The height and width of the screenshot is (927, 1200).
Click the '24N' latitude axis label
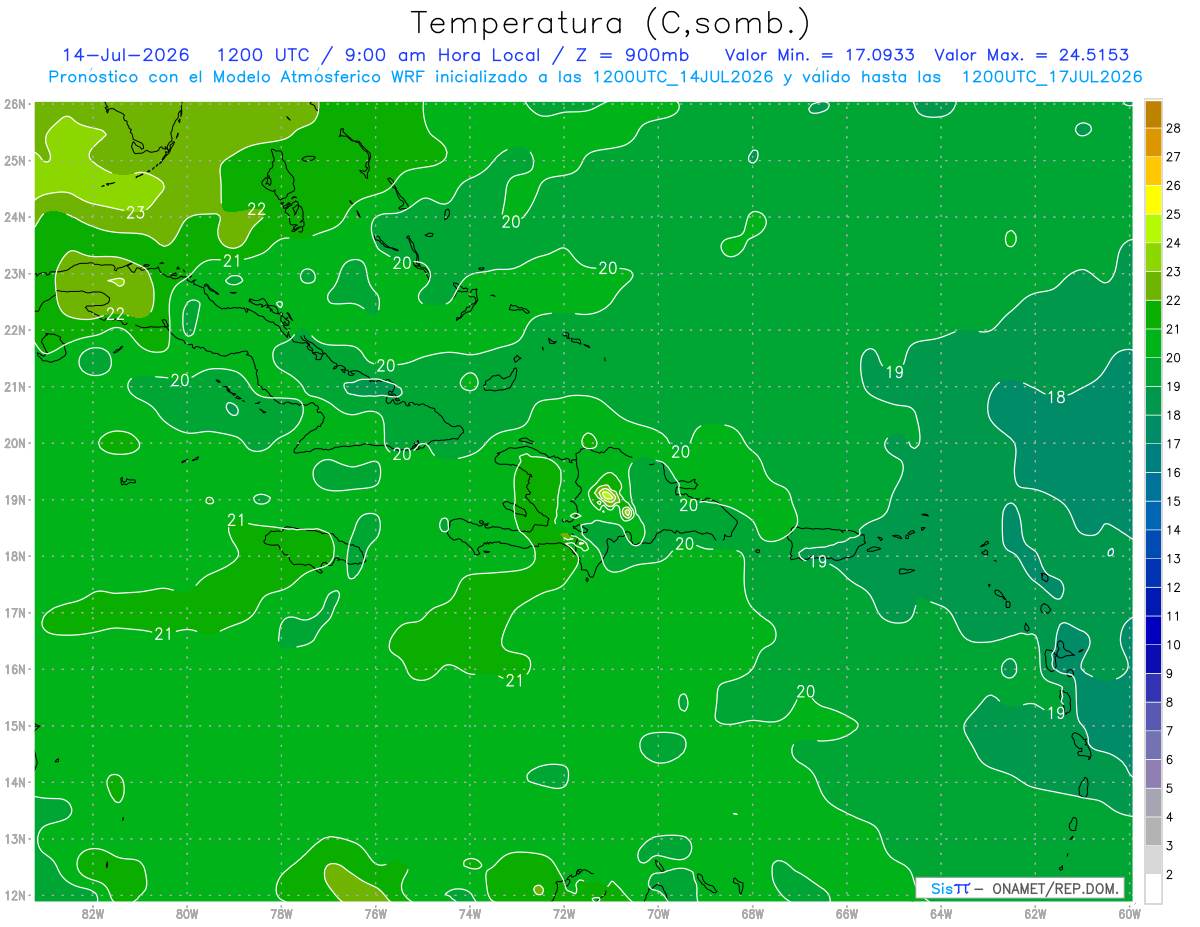click(14, 217)
